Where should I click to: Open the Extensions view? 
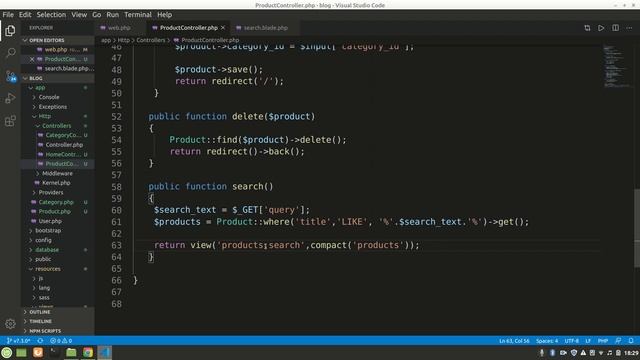click(x=10, y=121)
